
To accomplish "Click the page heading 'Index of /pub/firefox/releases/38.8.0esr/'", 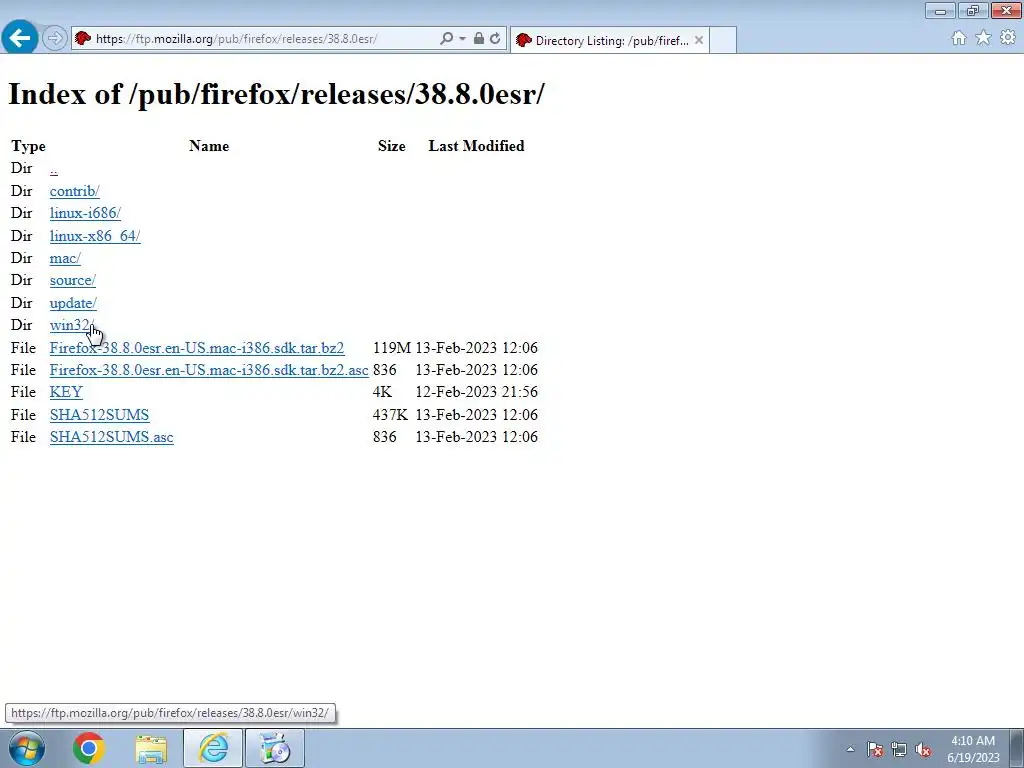I will click(x=276, y=93).
